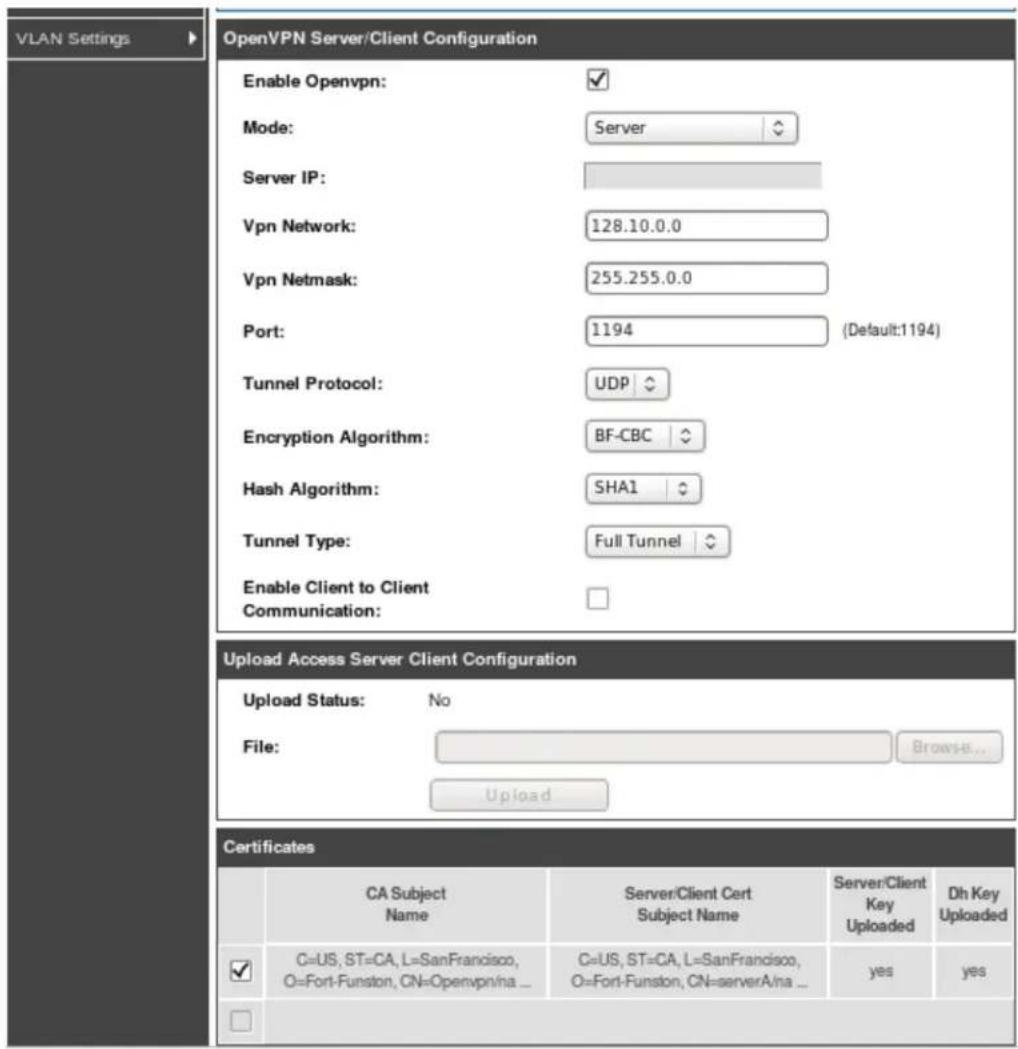Viewport: 1018px width, 1049px height.
Task: Click the Upload Status value No
Action: [x=439, y=700]
